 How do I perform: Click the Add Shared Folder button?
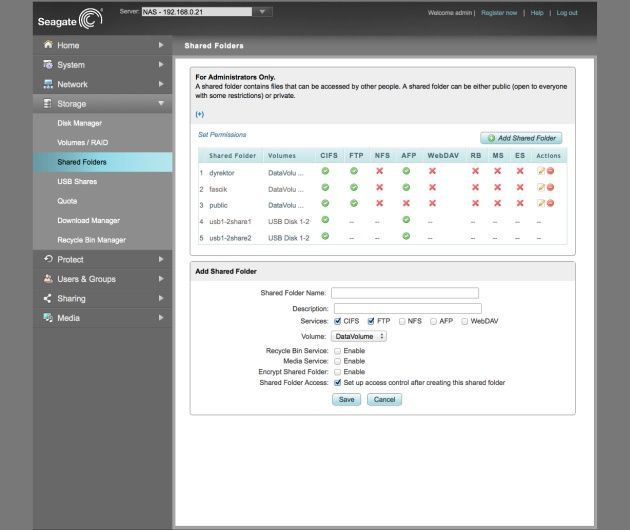[x=521, y=138]
